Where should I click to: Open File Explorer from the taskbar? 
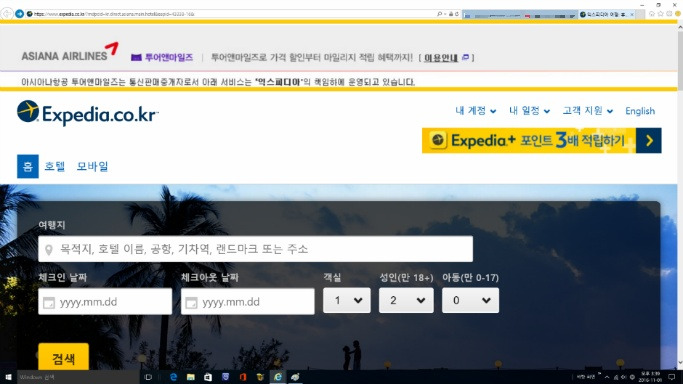190,377
